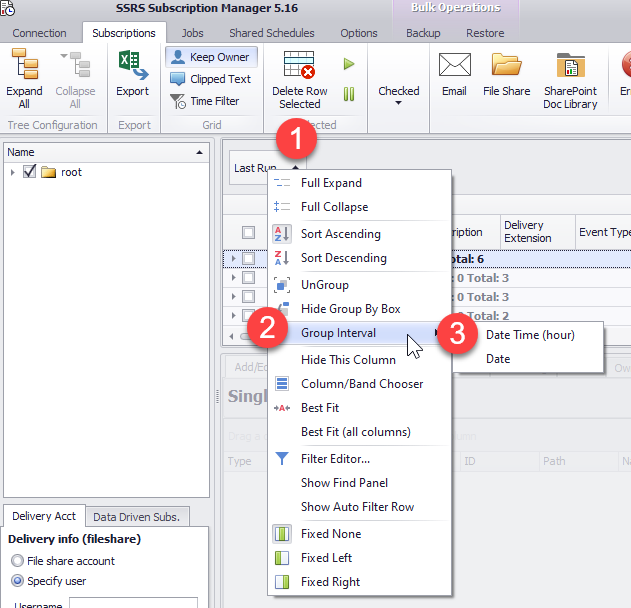Screen dimensions: 631x608
Task: Toggle the Keep Owner option
Action: click(x=211, y=57)
